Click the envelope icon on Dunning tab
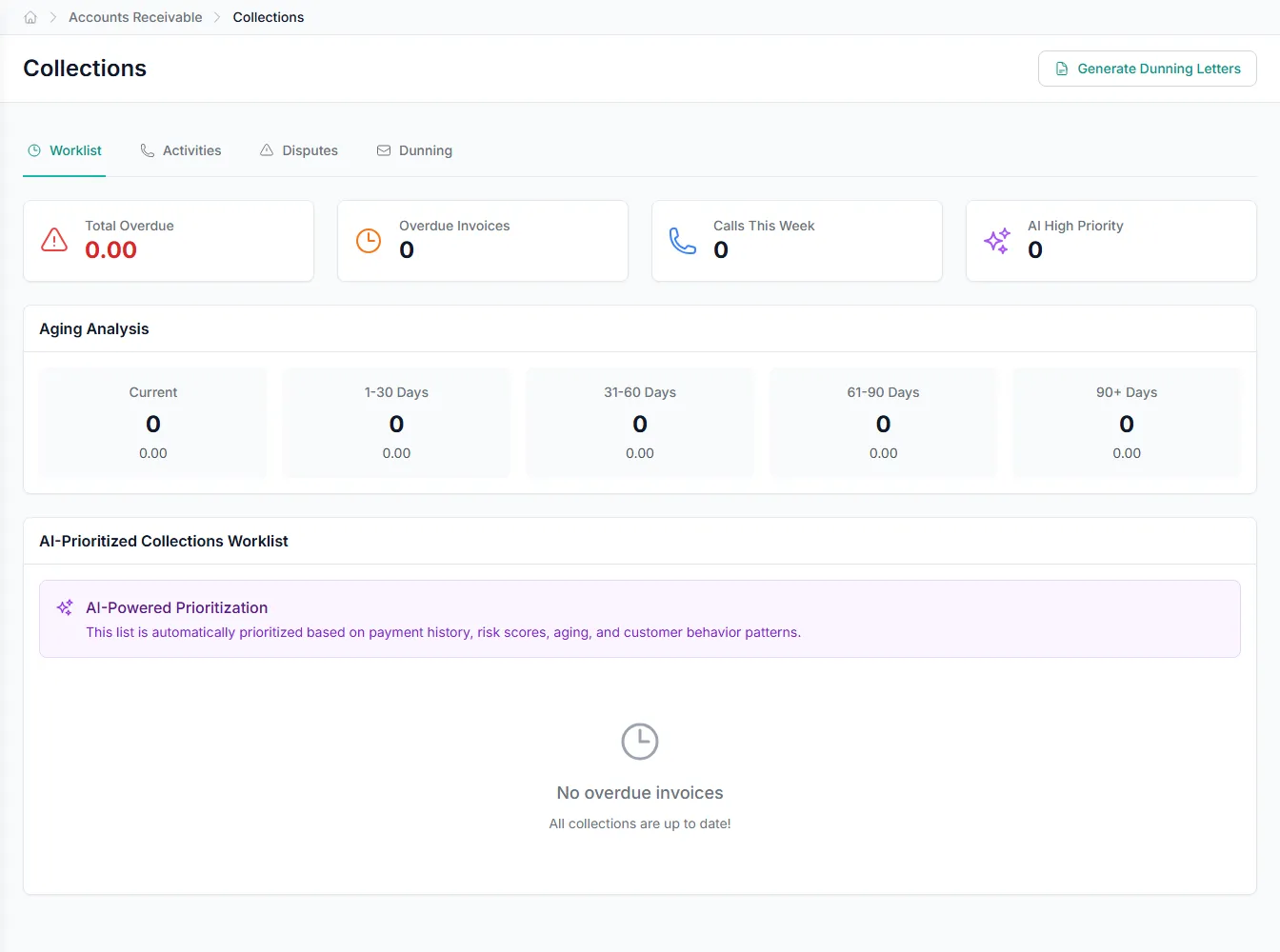 click(384, 150)
